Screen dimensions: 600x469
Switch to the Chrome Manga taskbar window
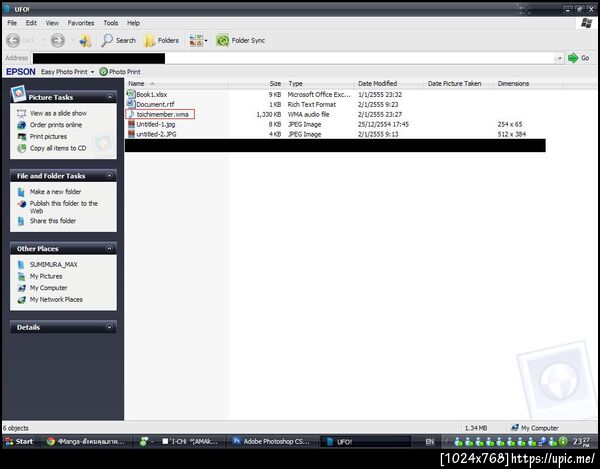pos(86,441)
